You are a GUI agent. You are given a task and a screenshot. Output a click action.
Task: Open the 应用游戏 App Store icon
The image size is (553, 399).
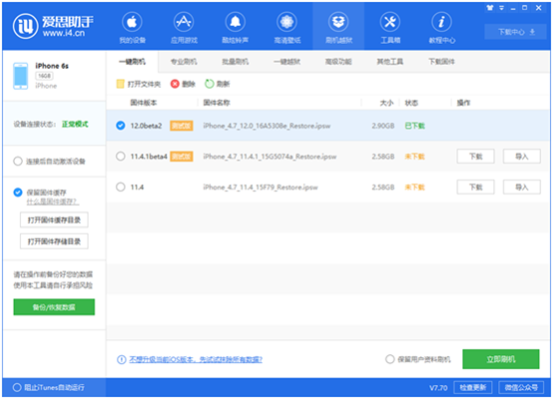click(184, 28)
